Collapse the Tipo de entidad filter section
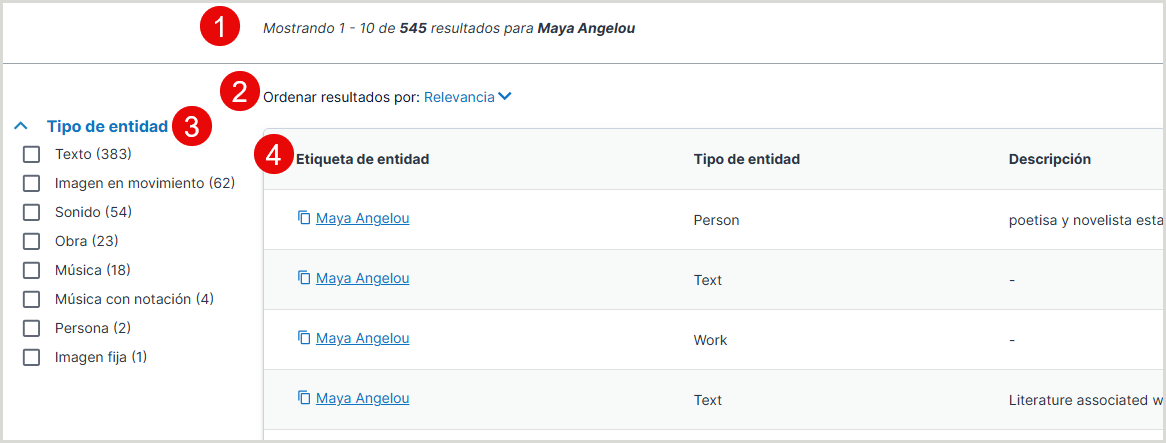 click(22, 126)
